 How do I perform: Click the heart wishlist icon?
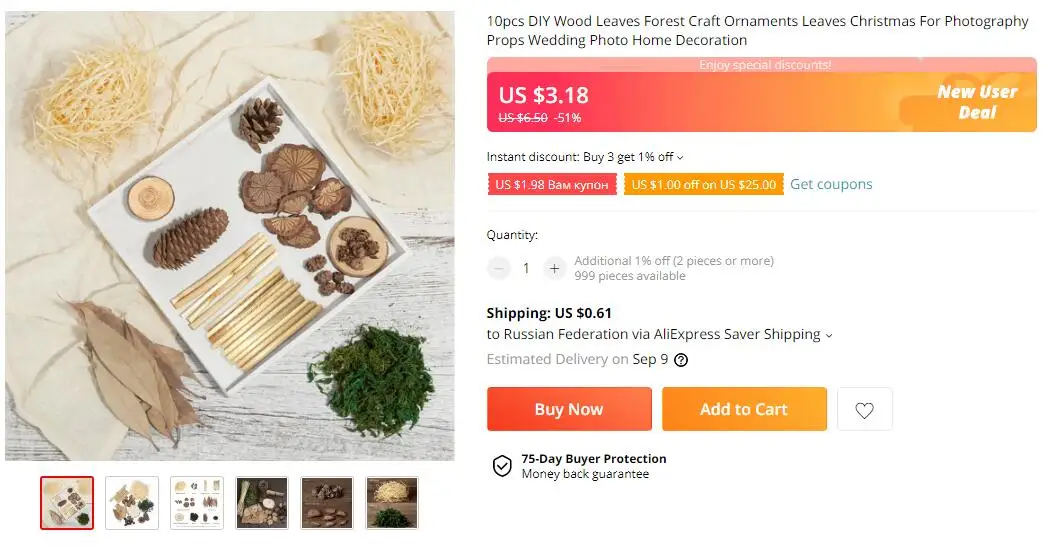point(864,410)
